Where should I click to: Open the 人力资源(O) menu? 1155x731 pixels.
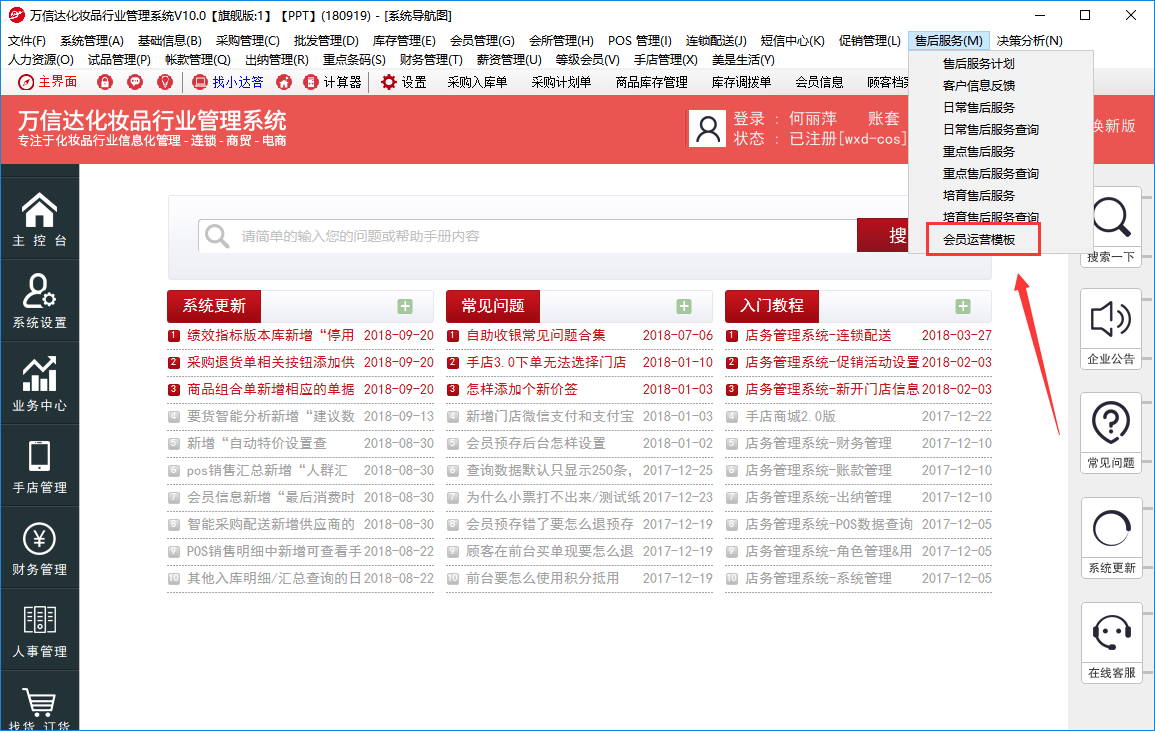click(x=41, y=60)
